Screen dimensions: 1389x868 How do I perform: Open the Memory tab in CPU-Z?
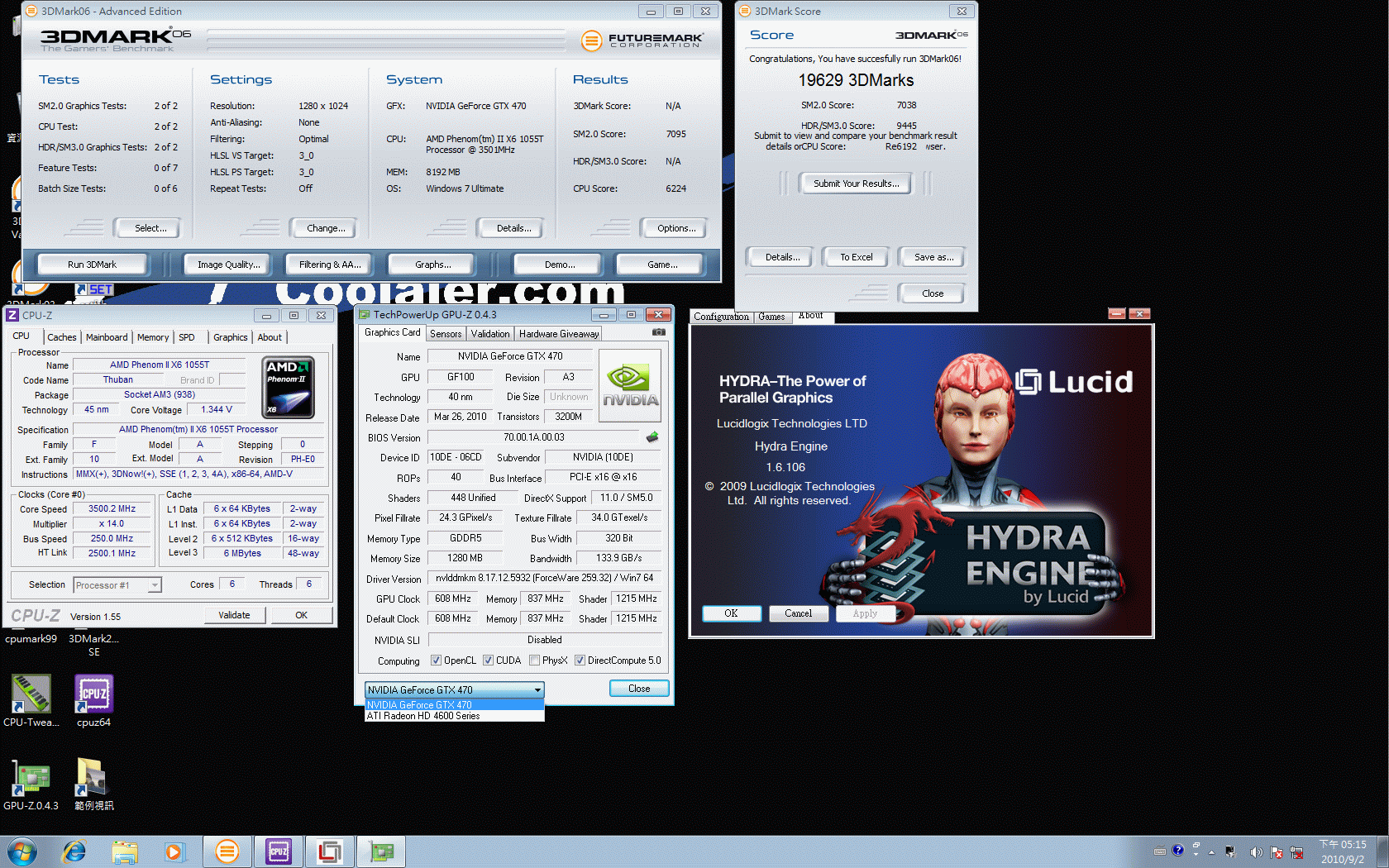[153, 337]
